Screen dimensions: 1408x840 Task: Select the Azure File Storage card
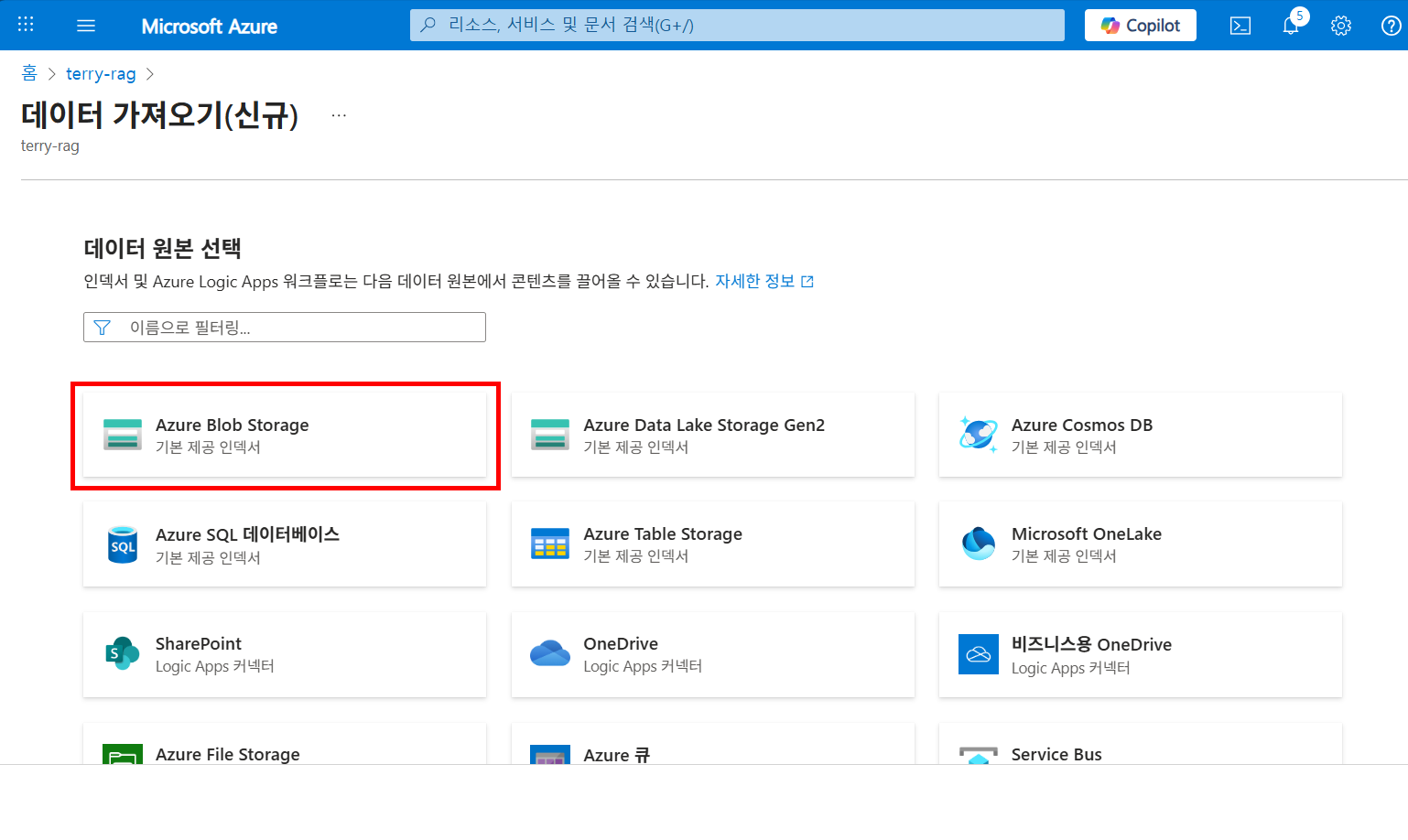click(285, 744)
